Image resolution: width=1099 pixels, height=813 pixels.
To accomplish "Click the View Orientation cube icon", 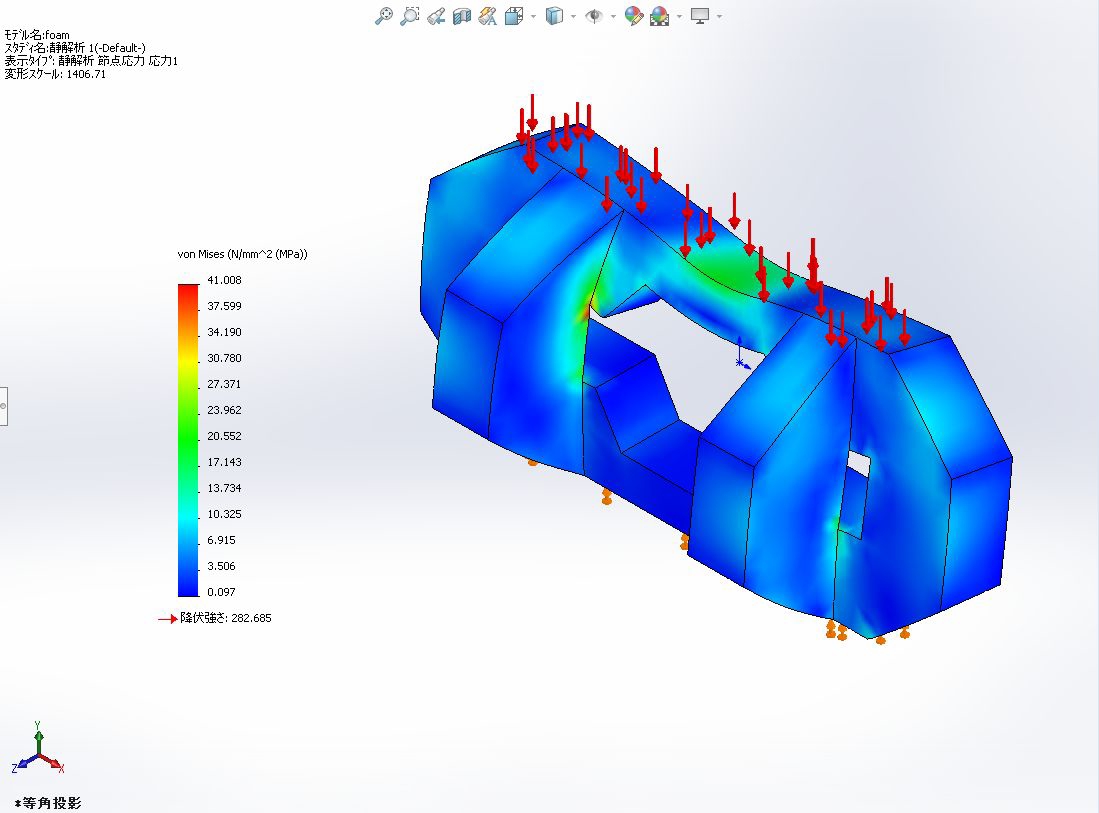I will 514,16.
